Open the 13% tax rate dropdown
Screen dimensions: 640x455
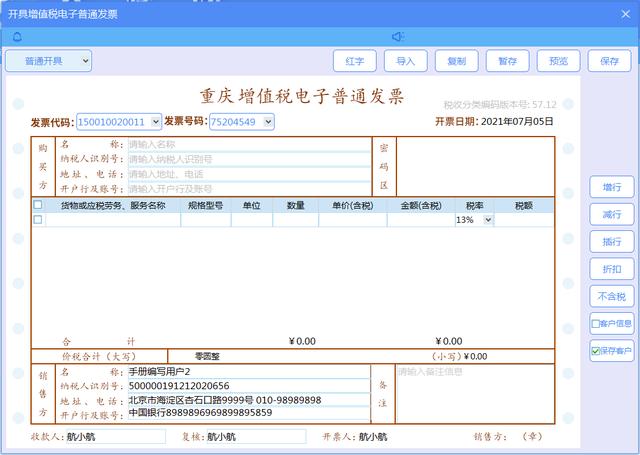488,220
